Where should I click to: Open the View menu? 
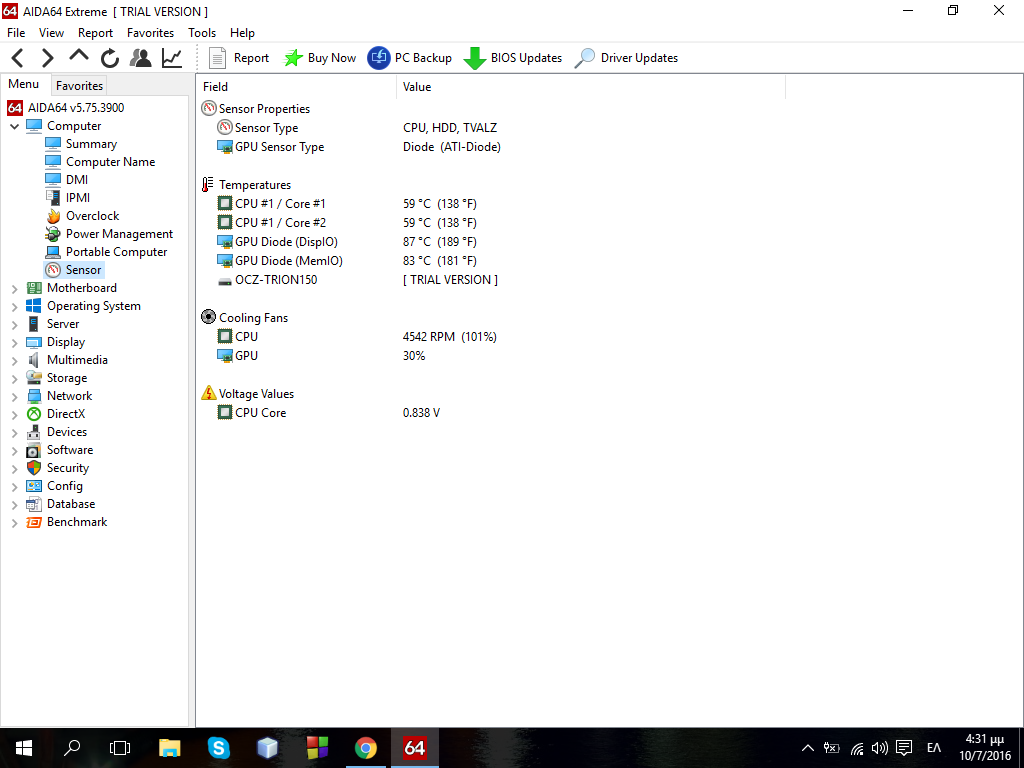[51, 33]
